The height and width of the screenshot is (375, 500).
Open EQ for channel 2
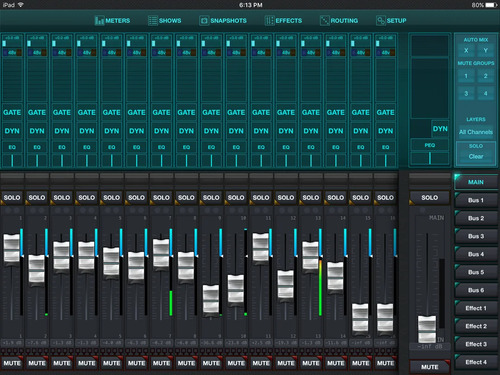37,147
